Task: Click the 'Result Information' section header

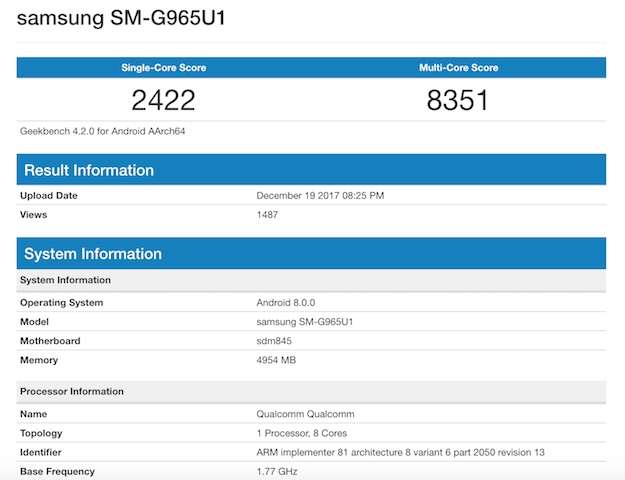Action: [311, 169]
